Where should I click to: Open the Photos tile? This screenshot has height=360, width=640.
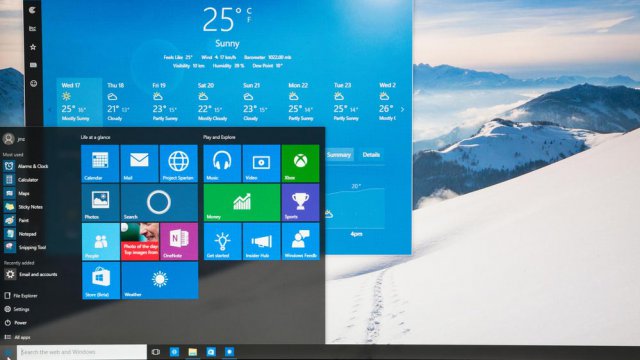click(x=100, y=202)
